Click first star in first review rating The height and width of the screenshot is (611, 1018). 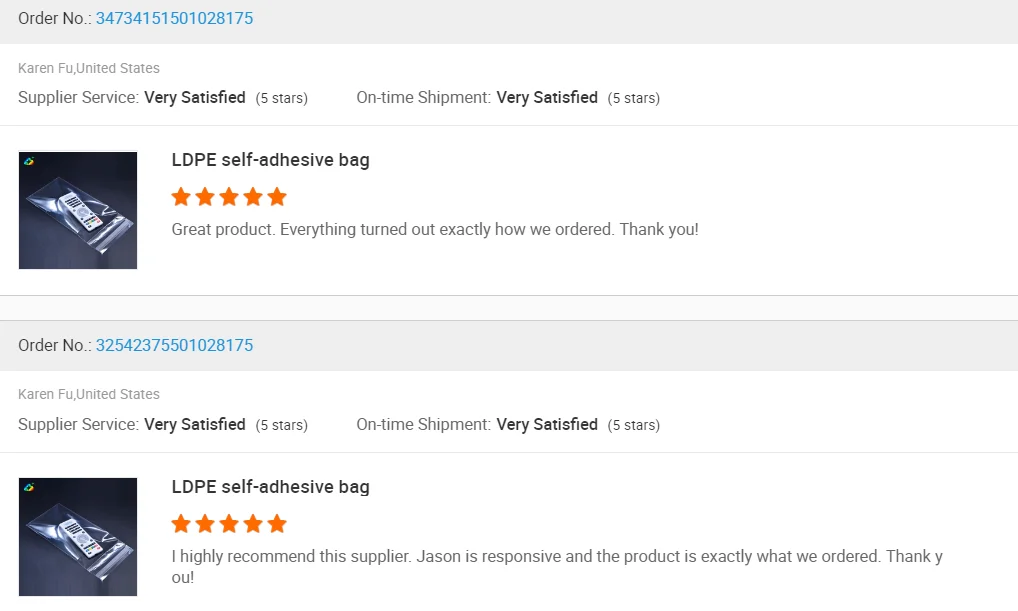(x=181, y=197)
